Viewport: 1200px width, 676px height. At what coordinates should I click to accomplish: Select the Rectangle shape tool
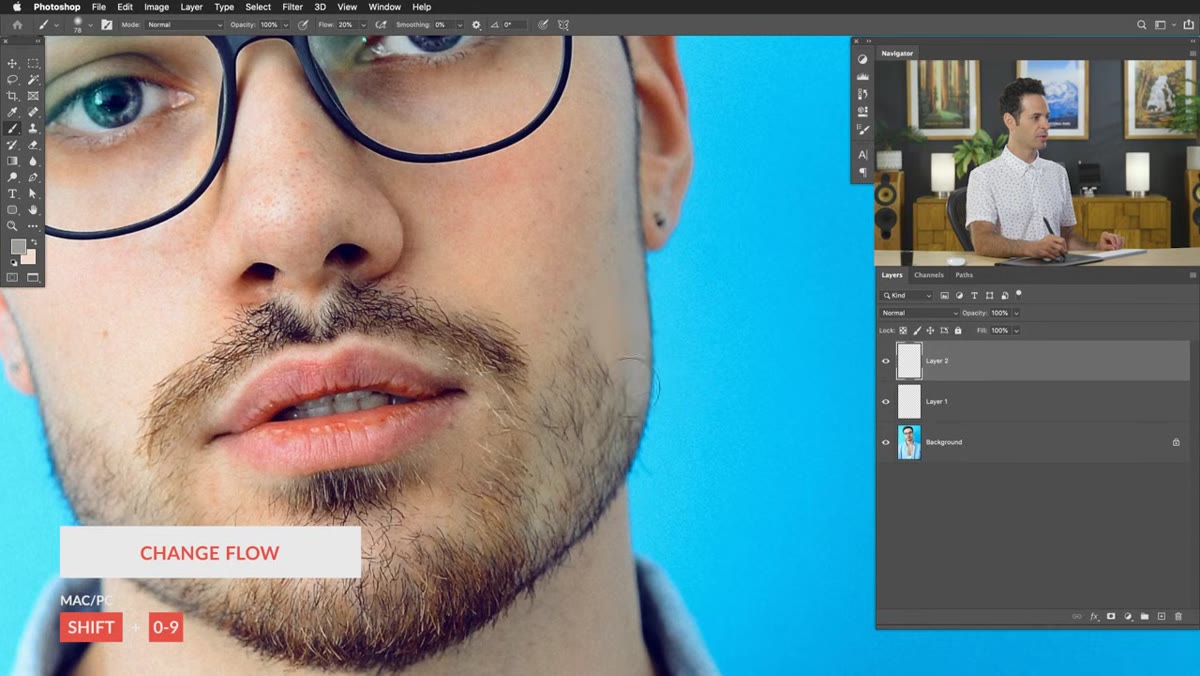point(13,210)
